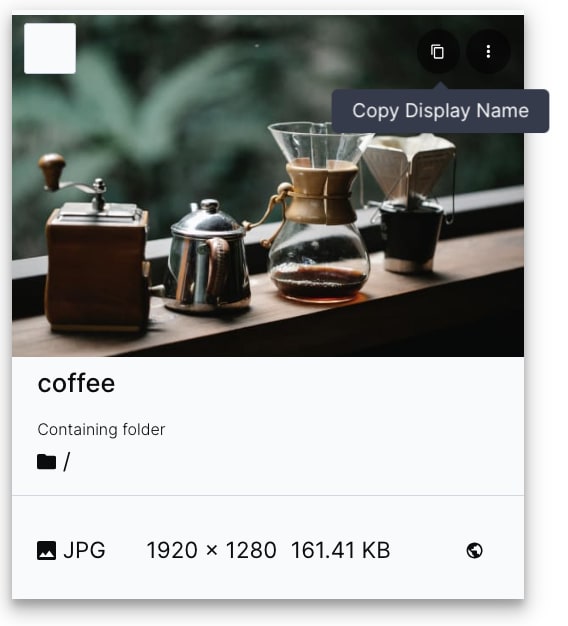Screen dimensions: 568x626
Task: Click the steel kettle in the preview
Action: 208,258
